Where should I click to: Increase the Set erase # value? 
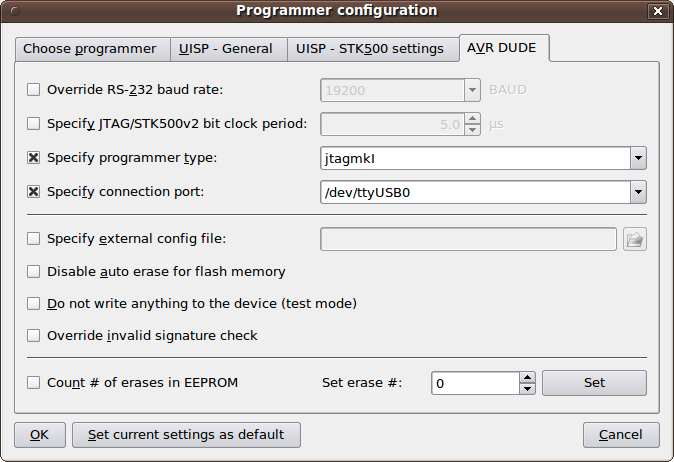point(528,377)
